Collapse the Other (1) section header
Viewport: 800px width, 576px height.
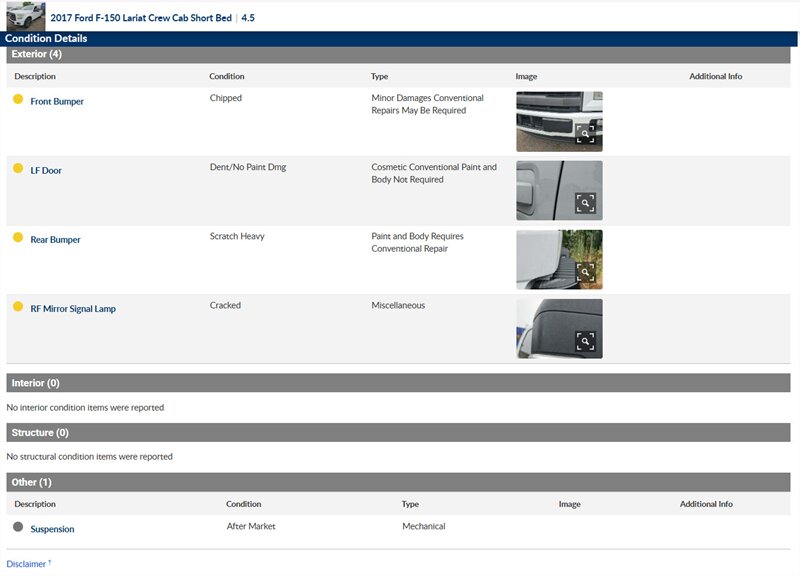[x=31, y=482]
